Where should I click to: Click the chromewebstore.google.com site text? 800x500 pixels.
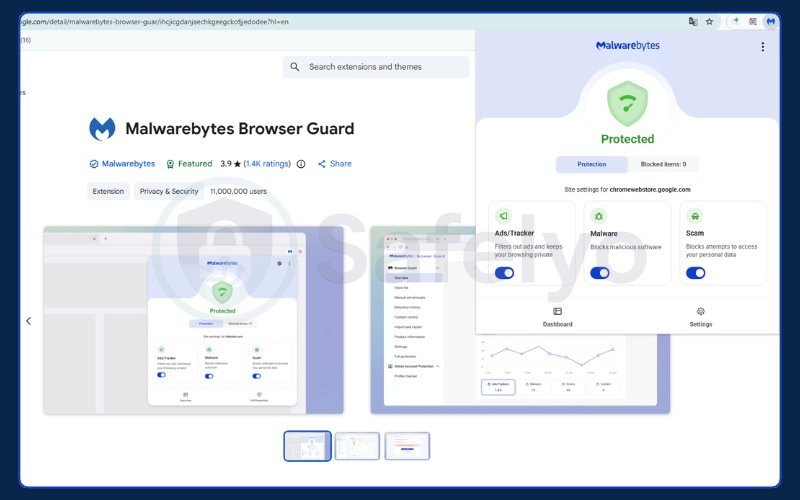(649, 189)
